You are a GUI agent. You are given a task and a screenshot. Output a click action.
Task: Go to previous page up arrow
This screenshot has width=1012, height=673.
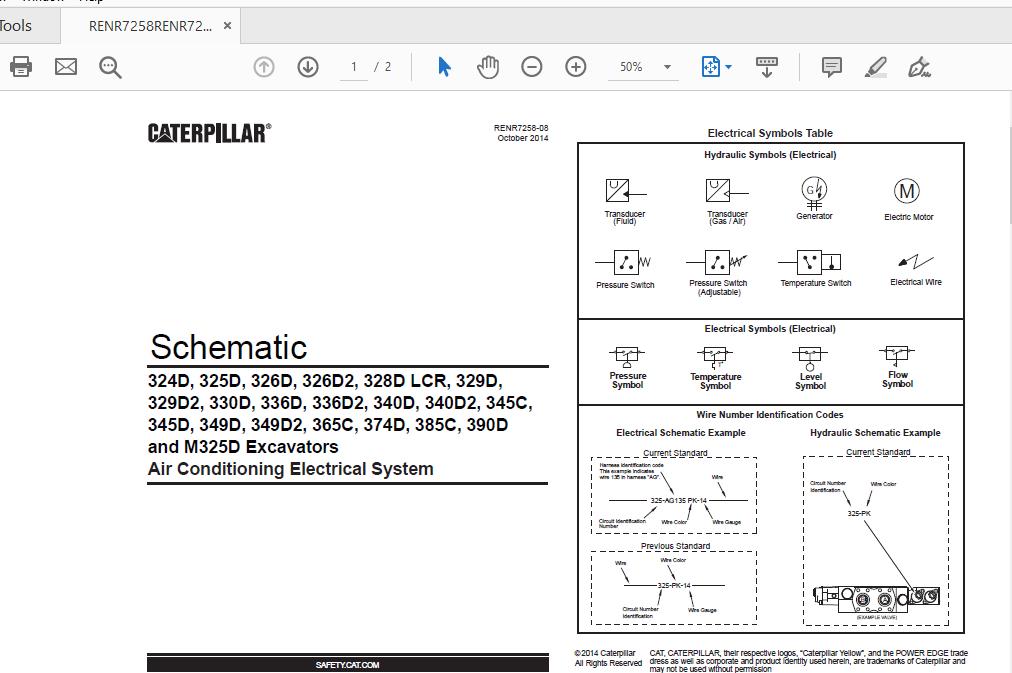pos(263,66)
